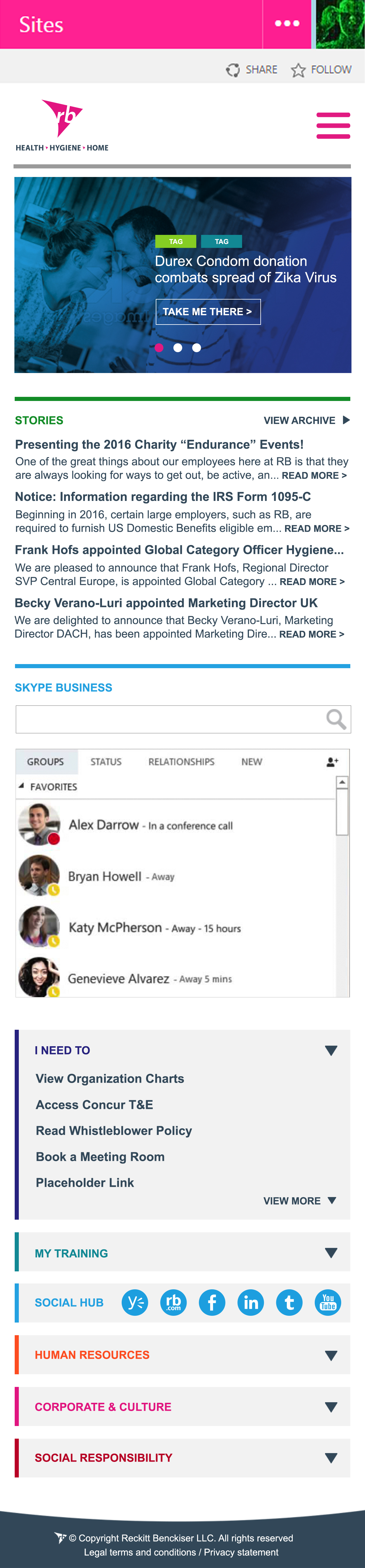The image size is (365, 1568).
Task: Click READ MORE for the IRS Form 1095-C notice
Action: click(317, 529)
